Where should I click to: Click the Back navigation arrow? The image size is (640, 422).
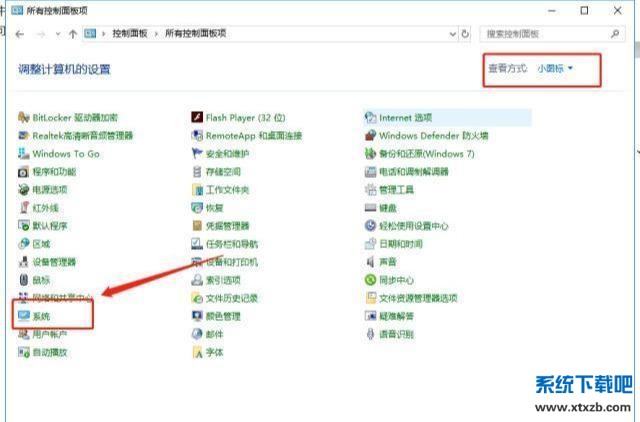[21, 33]
